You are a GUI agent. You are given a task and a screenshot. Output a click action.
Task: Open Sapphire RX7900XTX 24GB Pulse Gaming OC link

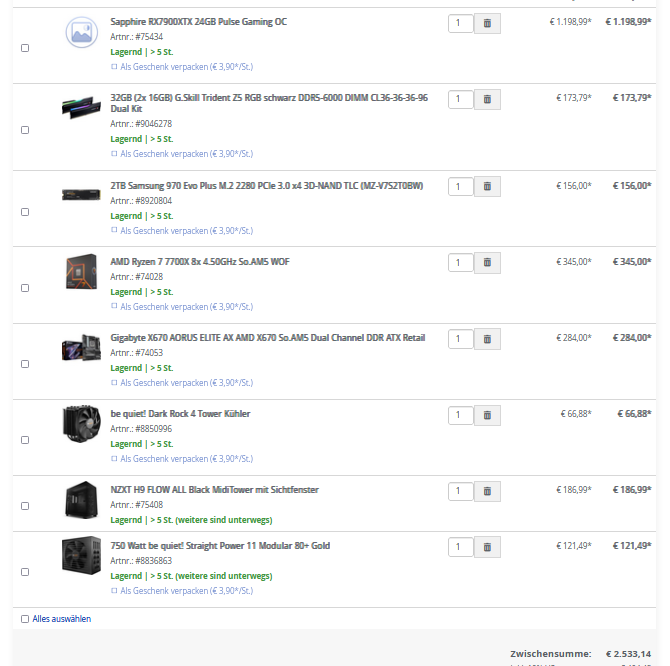(x=199, y=22)
